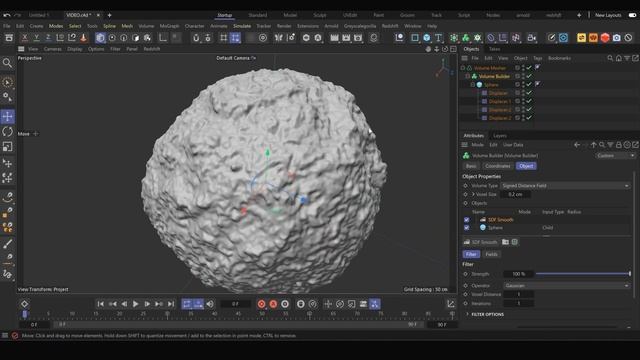Image resolution: width=640 pixels, height=360 pixels.
Task: Search in the Objects manager
Action: pyautogui.click(x=610, y=58)
